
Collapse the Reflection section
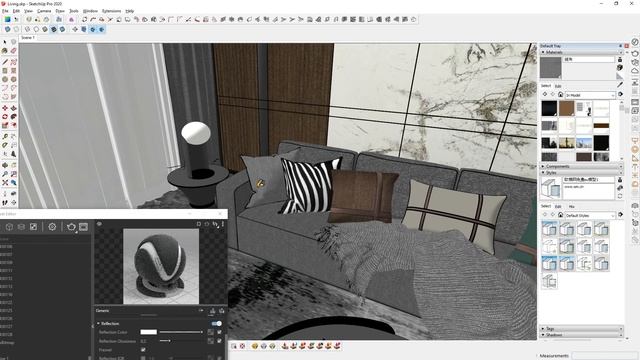point(98,323)
